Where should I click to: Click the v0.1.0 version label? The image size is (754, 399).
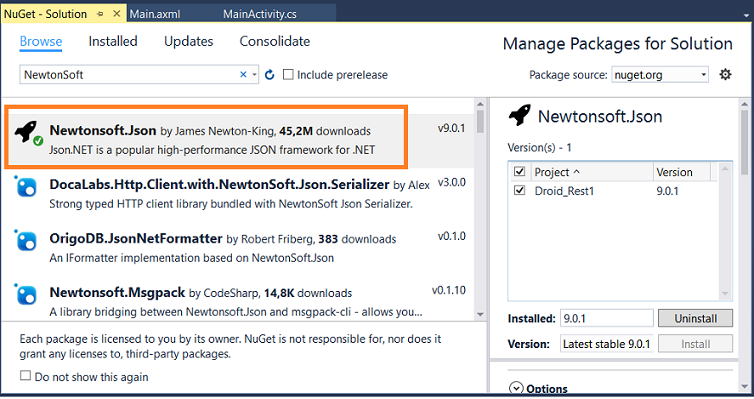[x=451, y=236]
